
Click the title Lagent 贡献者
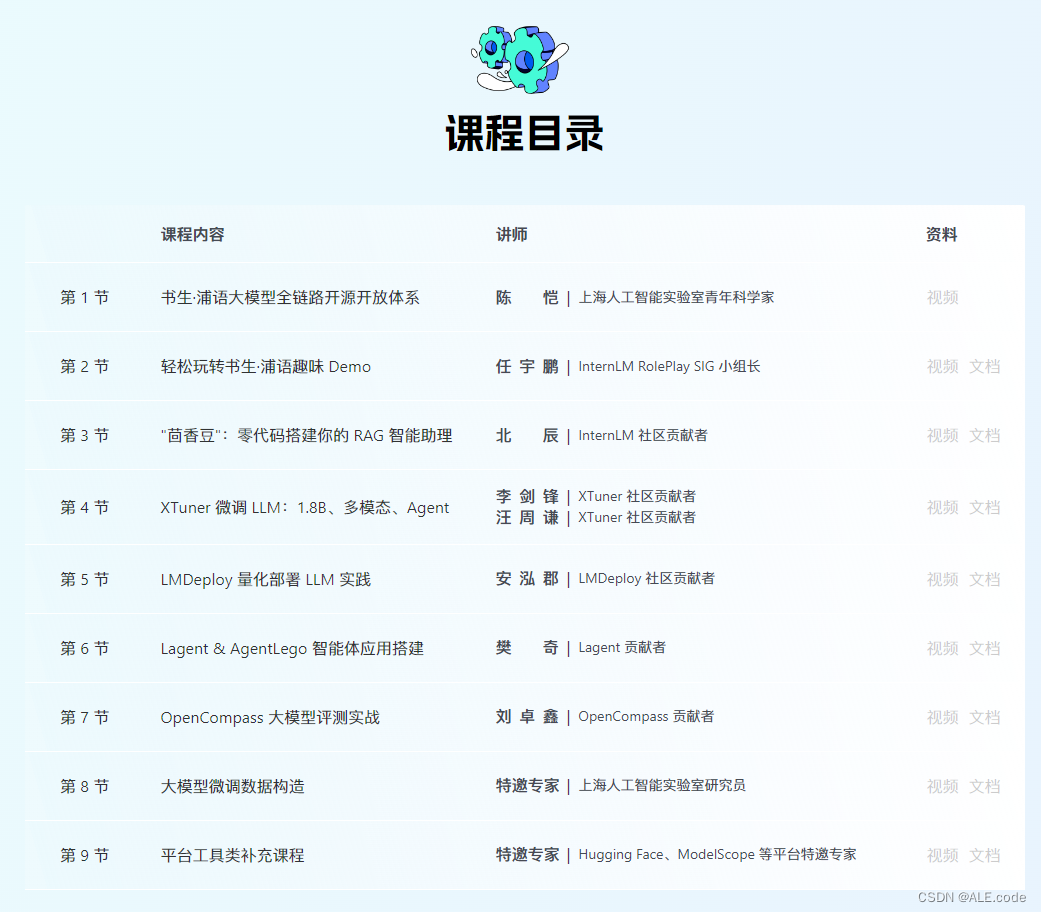[x=622, y=647]
